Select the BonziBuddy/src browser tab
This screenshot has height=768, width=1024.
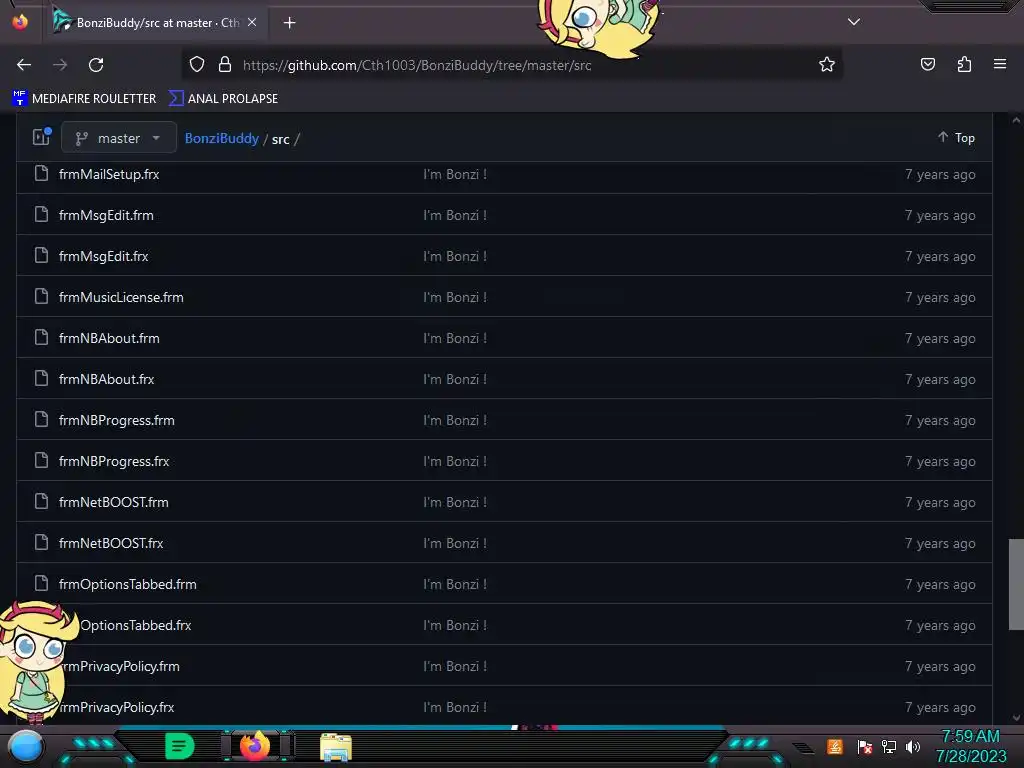[157, 23]
